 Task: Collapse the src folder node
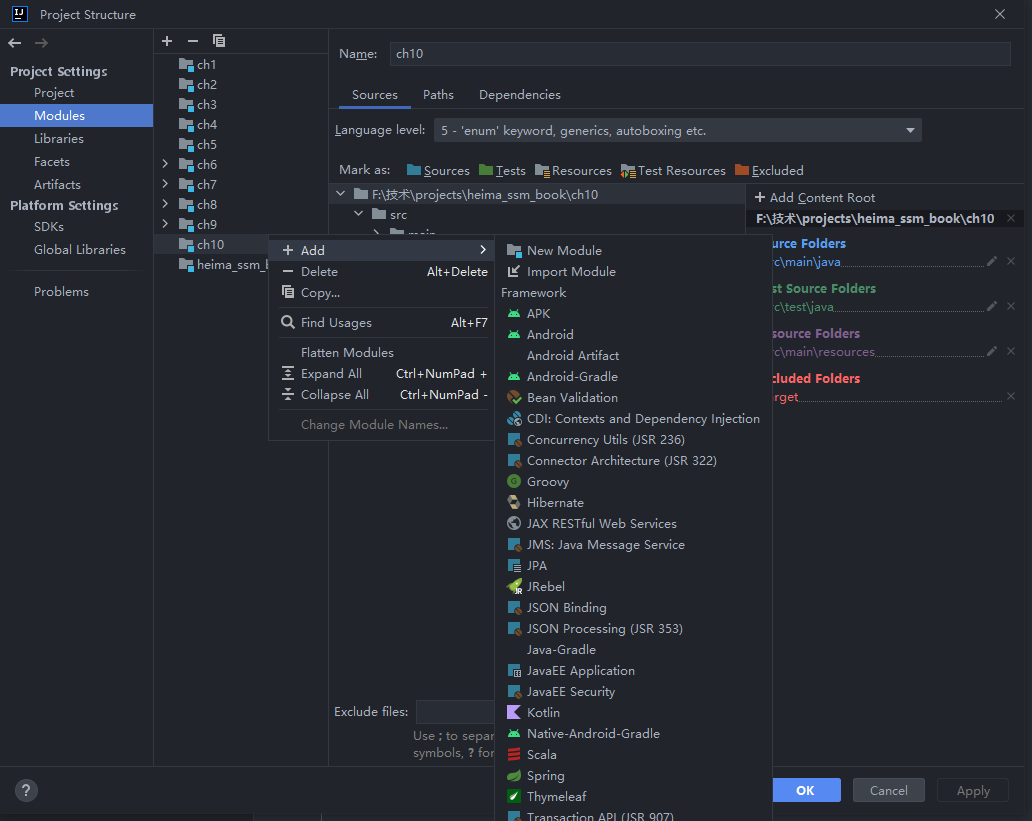pos(359,214)
